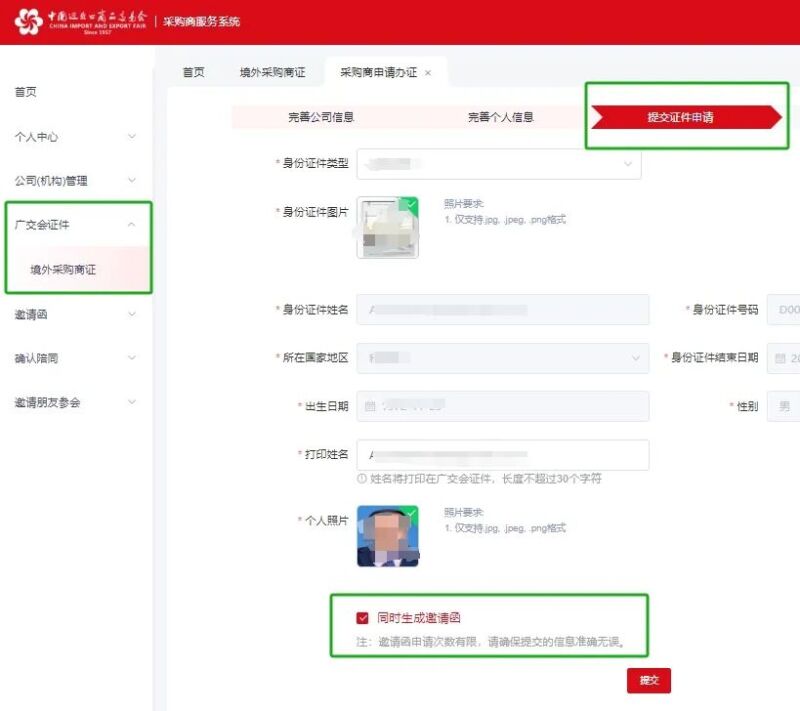Click the info icon under 打印姓名
The height and width of the screenshot is (711, 800).
click(x=361, y=479)
